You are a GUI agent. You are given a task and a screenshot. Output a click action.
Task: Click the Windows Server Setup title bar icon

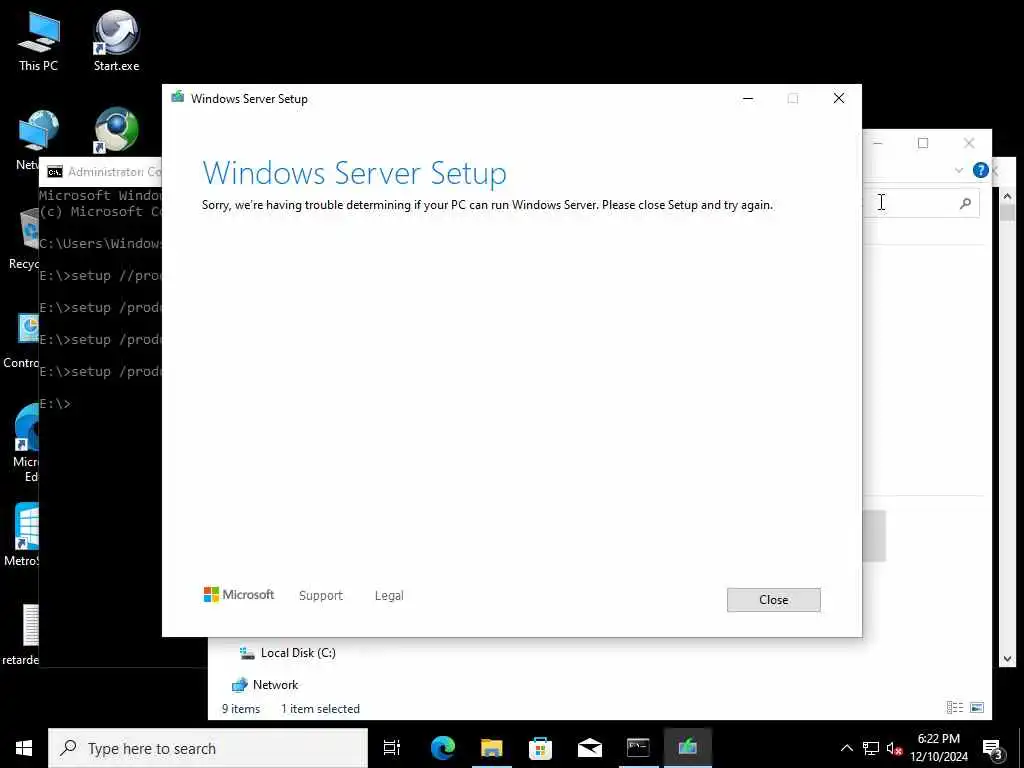click(178, 98)
